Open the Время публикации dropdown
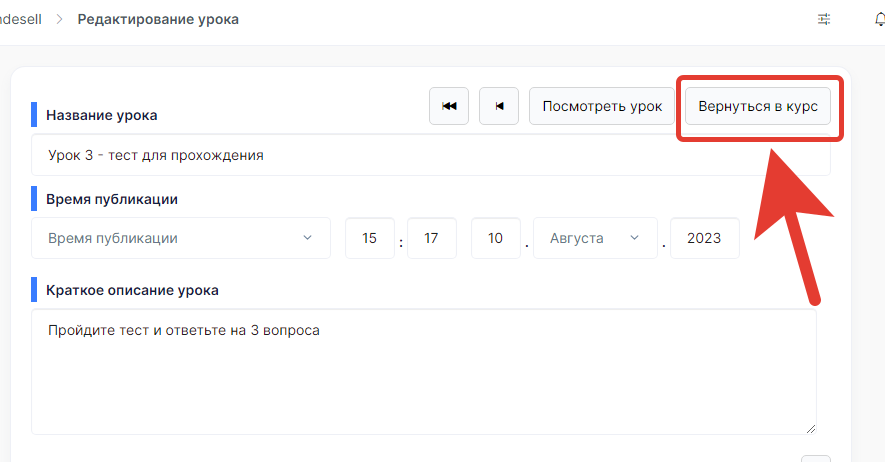 point(181,238)
